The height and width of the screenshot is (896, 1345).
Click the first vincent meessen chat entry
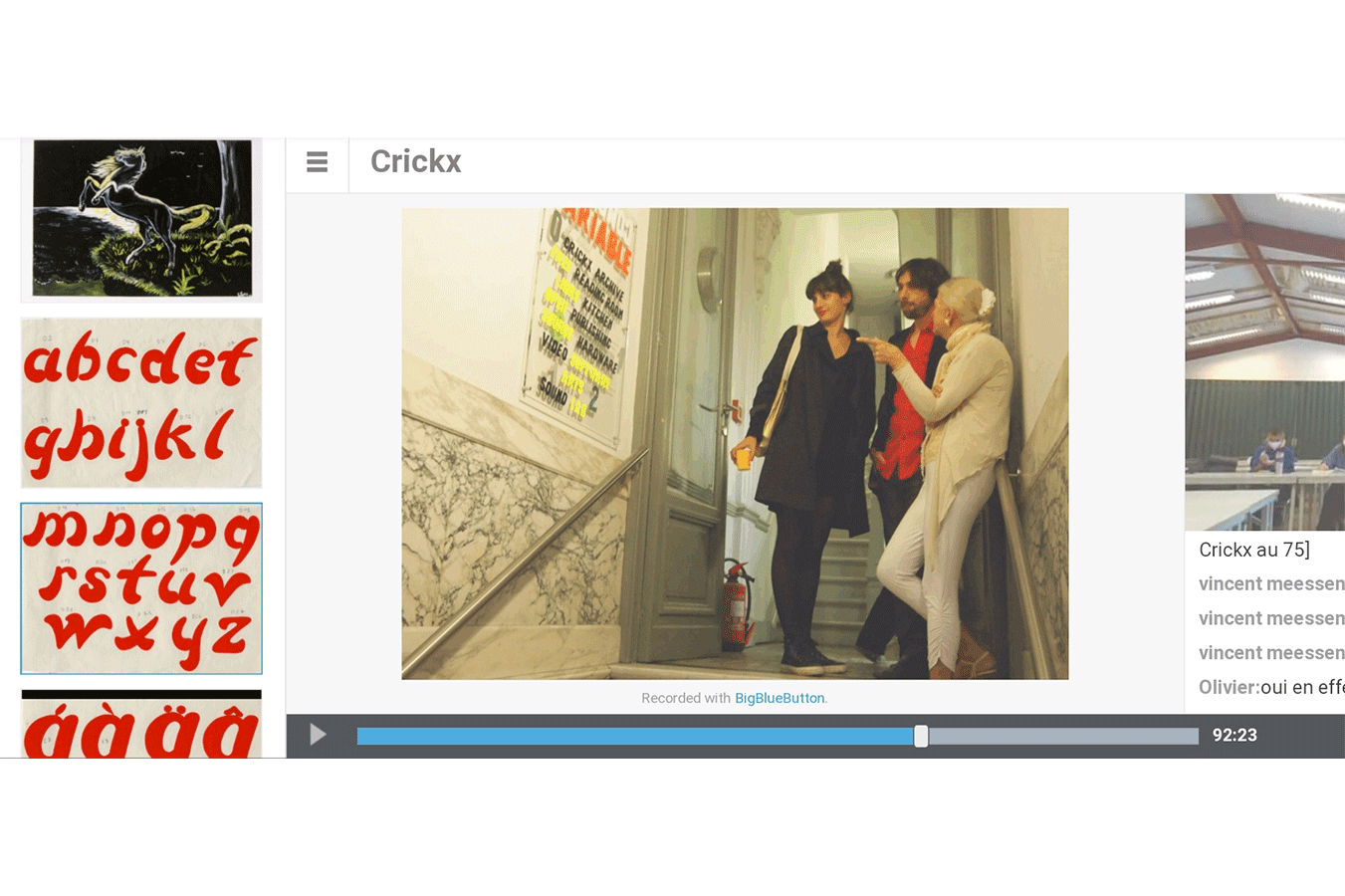1271,584
